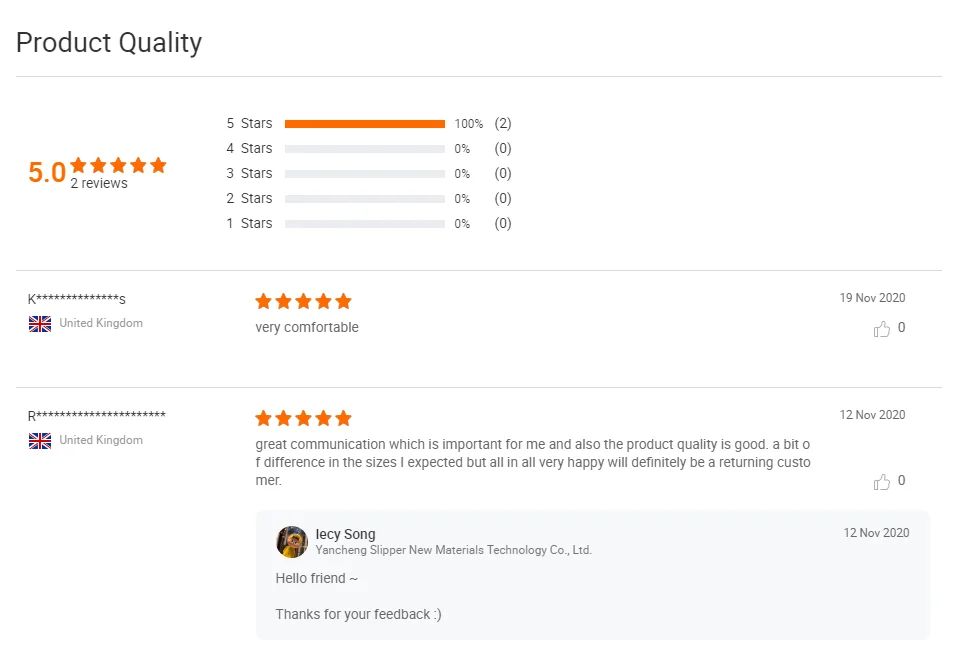Open Yancheng Slipper New Materials Technology company link

click(454, 550)
